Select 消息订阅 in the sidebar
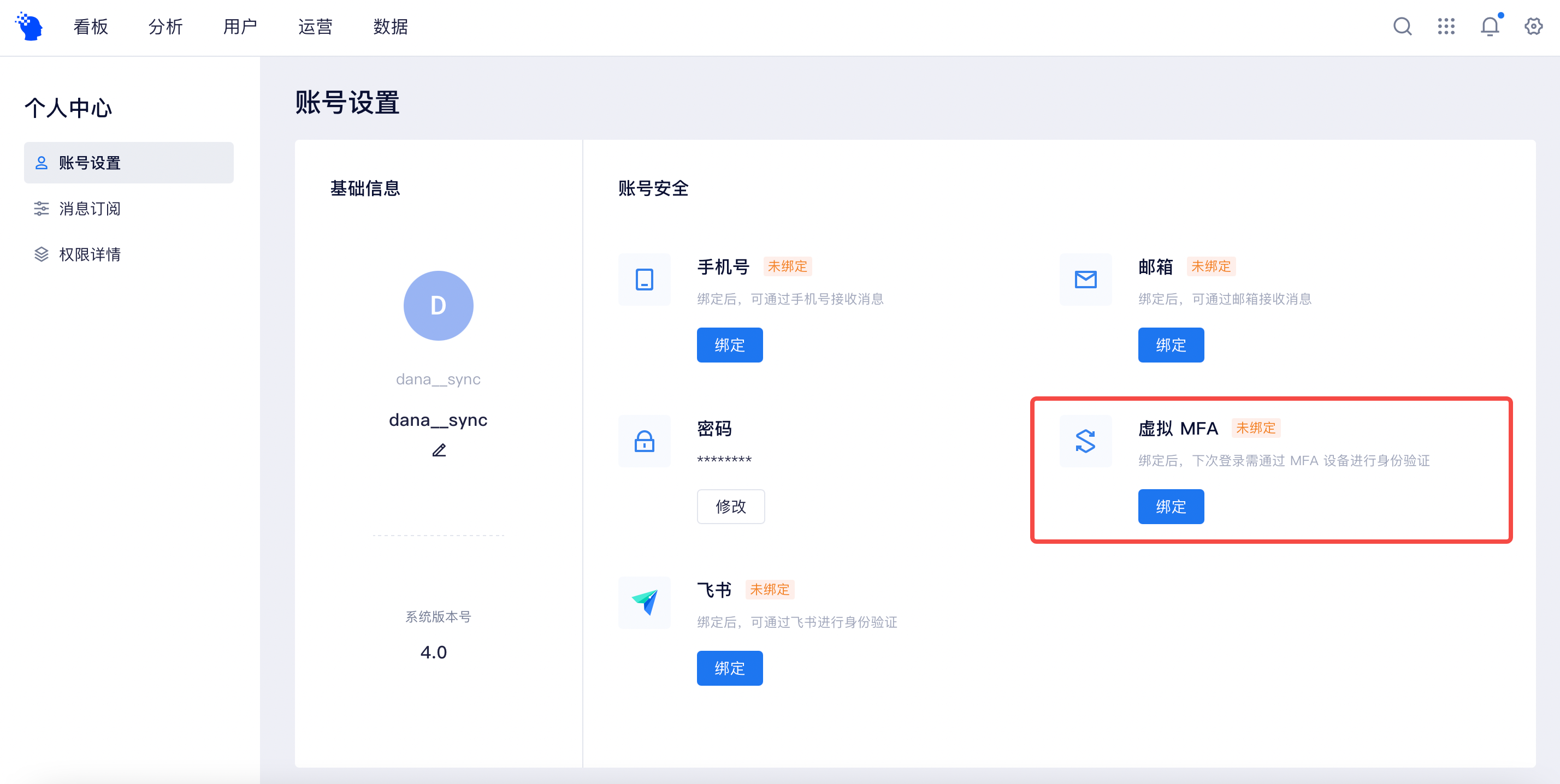1560x784 pixels. 90,209
